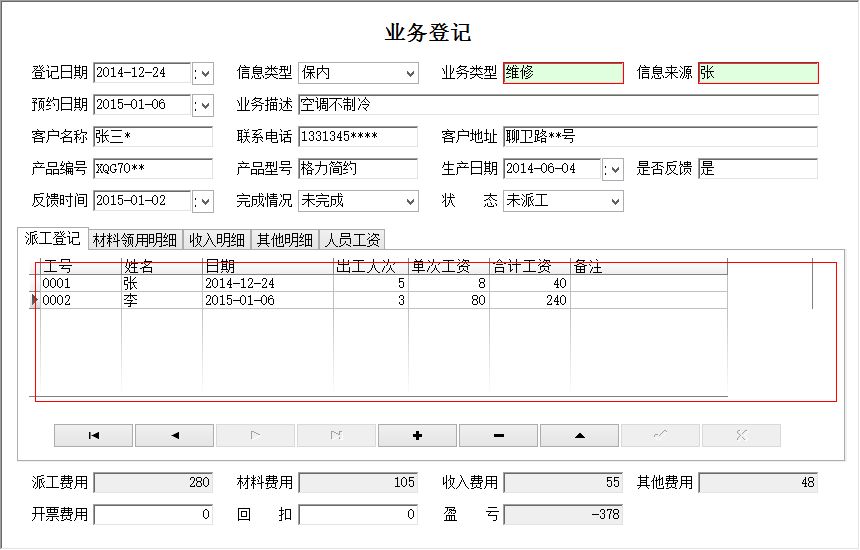860x550 pixels.
Task: Click the 姓名 cell 张
Action: pyautogui.click(x=162, y=283)
